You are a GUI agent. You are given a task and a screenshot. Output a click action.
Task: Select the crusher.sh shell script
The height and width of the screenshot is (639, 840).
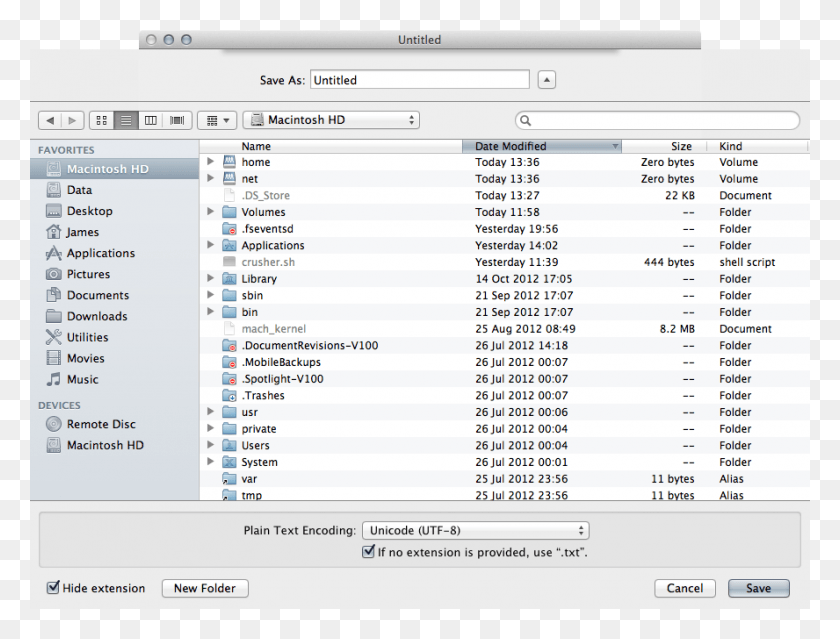504,262
